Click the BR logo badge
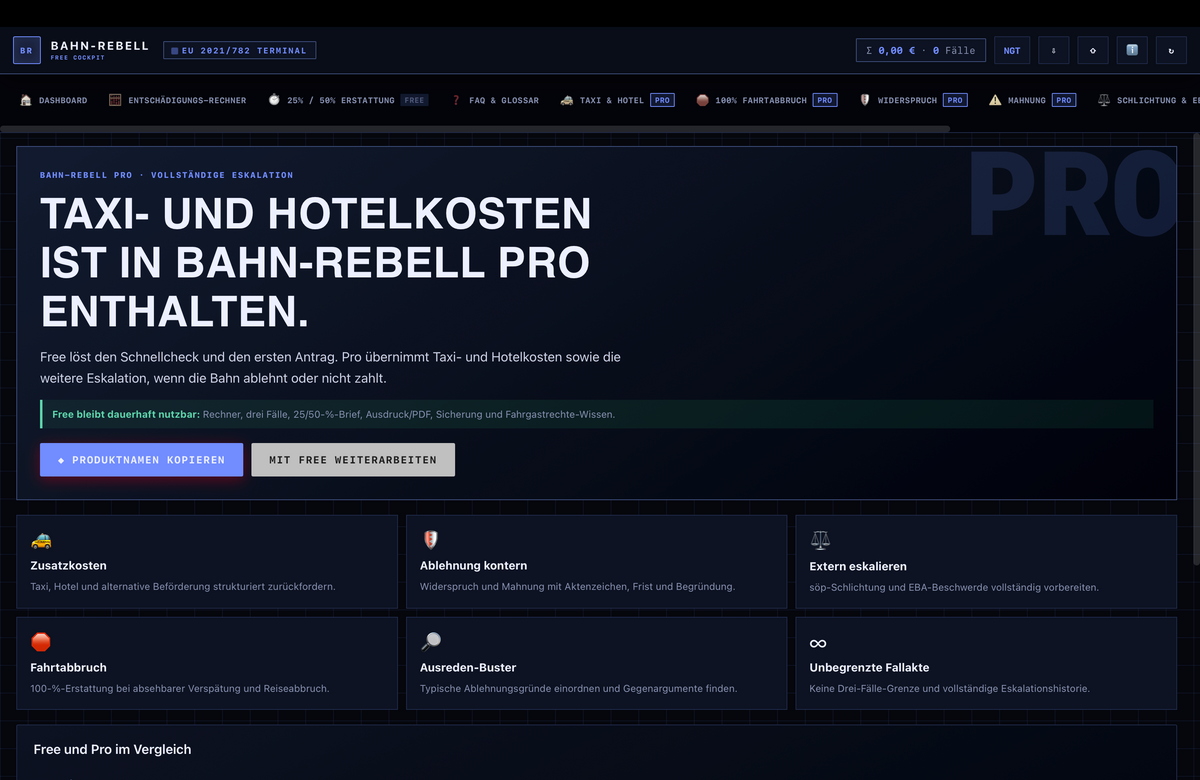 tap(27, 50)
